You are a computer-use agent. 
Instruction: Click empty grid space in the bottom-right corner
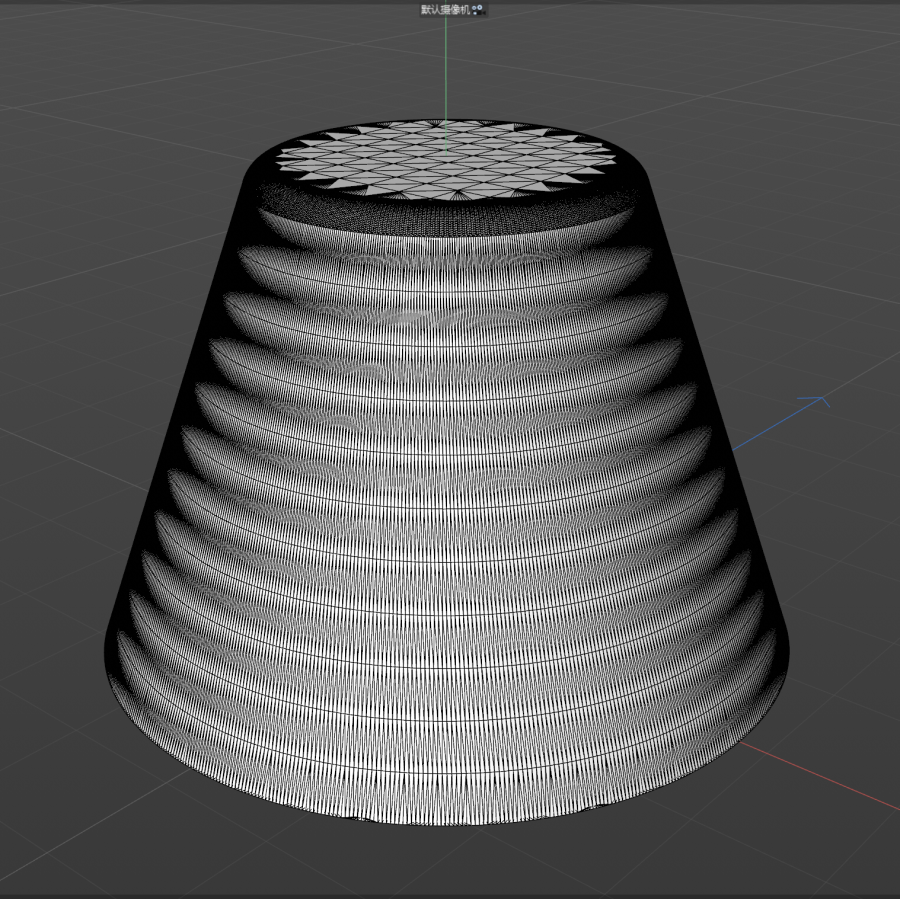(840, 850)
